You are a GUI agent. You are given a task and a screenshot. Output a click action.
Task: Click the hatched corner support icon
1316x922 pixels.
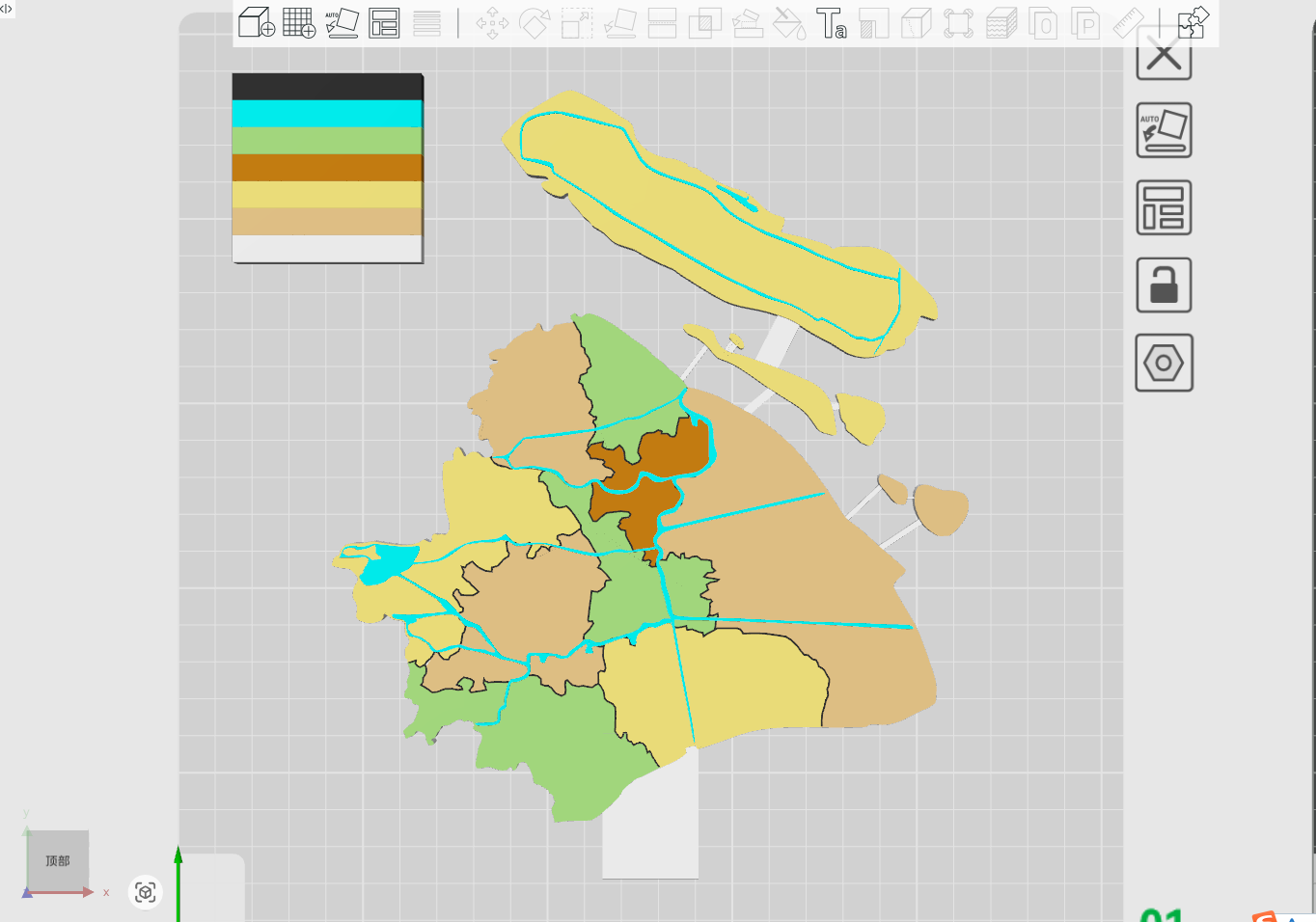pyautogui.click(x=874, y=23)
